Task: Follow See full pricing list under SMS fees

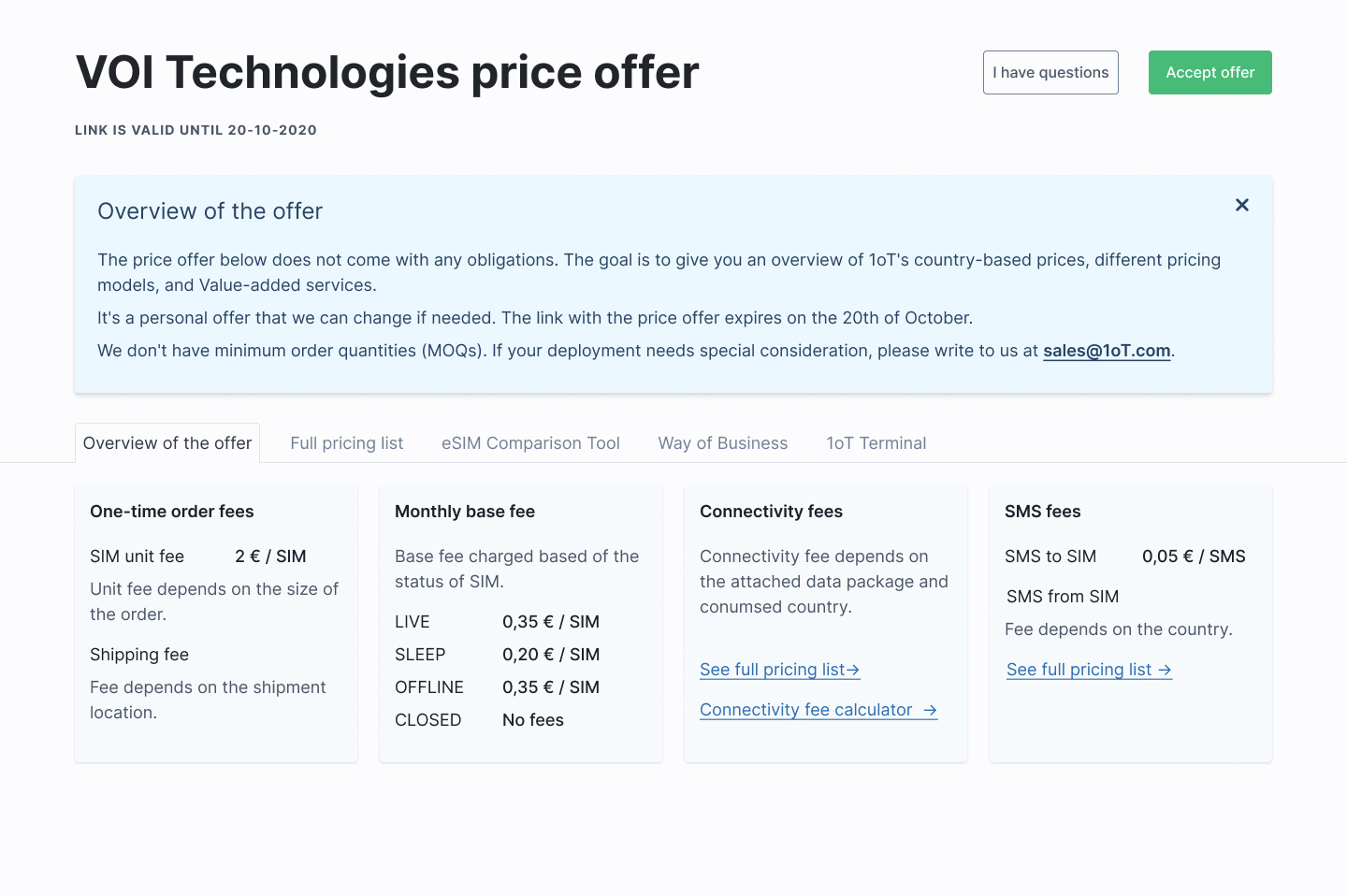Action: pyautogui.click(x=1079, y=670)
